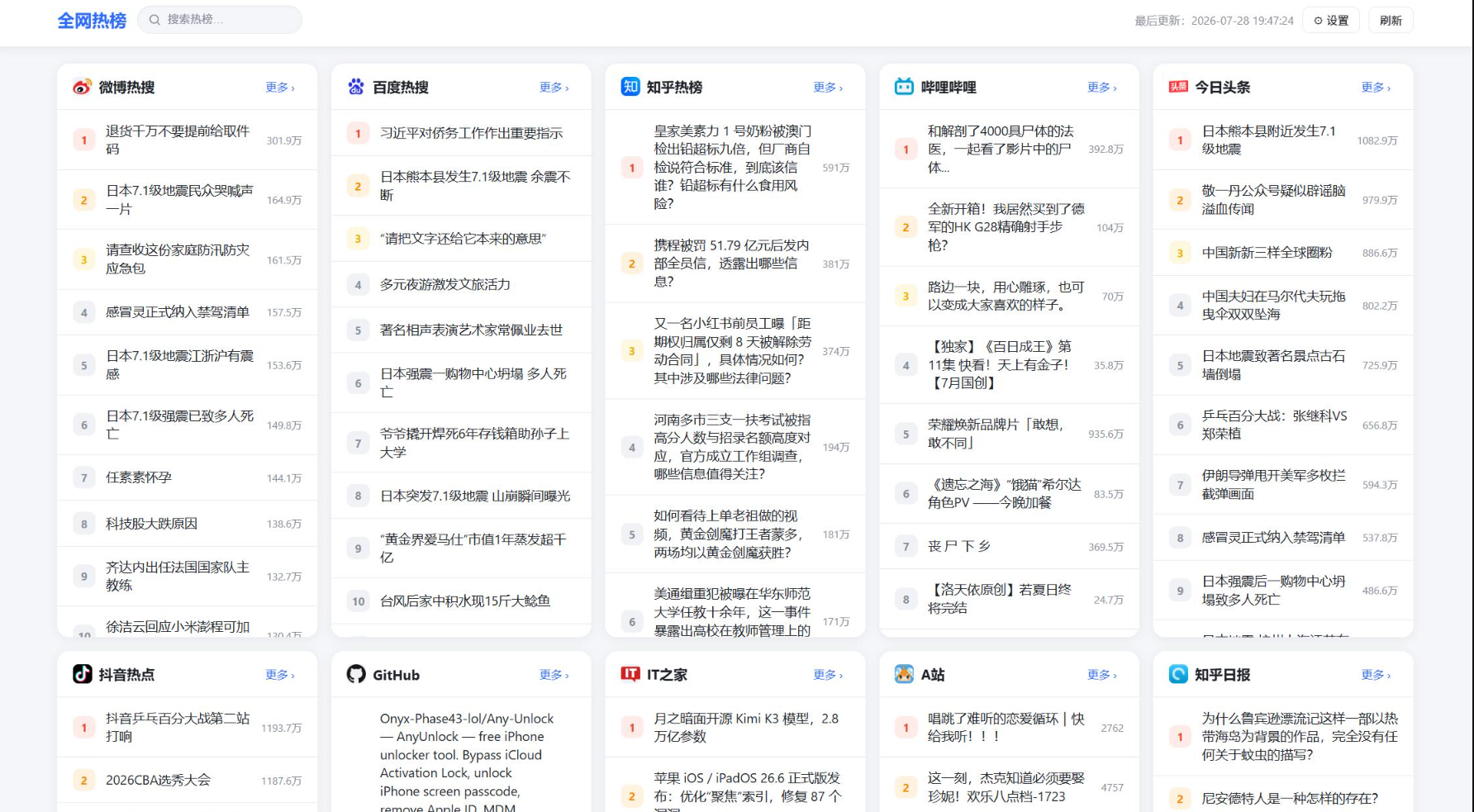Open 退货千万不要提前给取件码 Weibo item
Viewport: 1474px width, 812px height.
click(187, 140)
